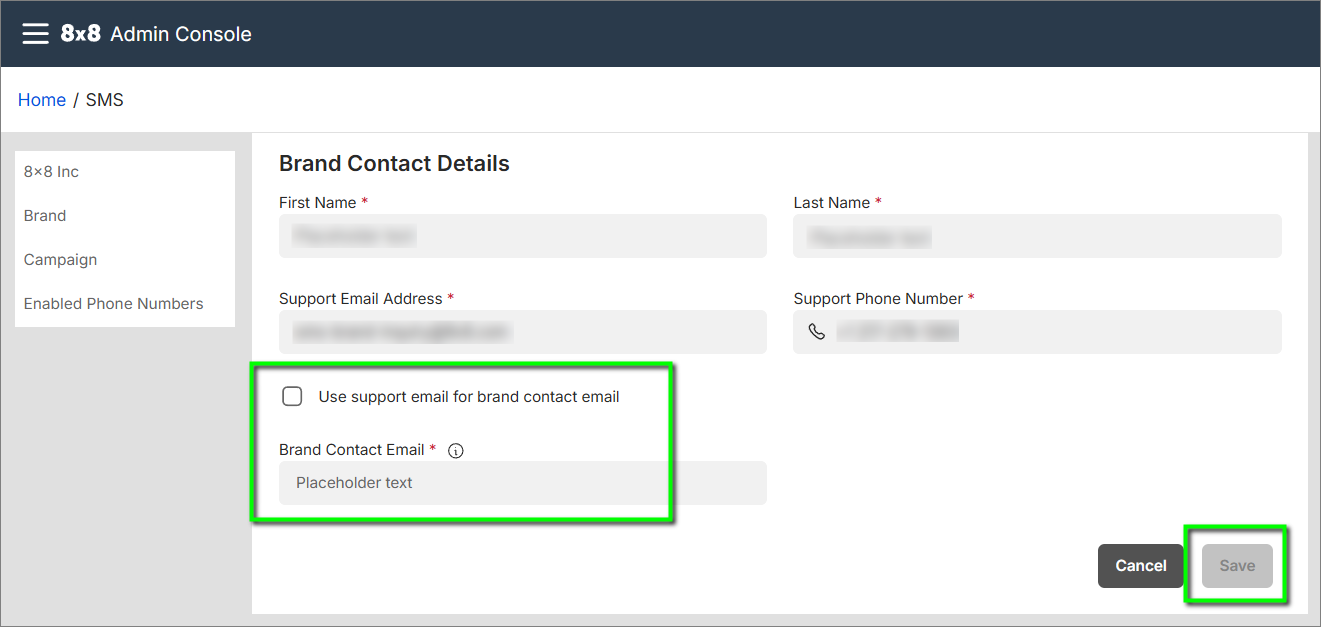The width and height of the screenshot is (1321, 627).
Task: Open the Brand sidebar section
Action: pyautogui.click(x=45, y=216)
